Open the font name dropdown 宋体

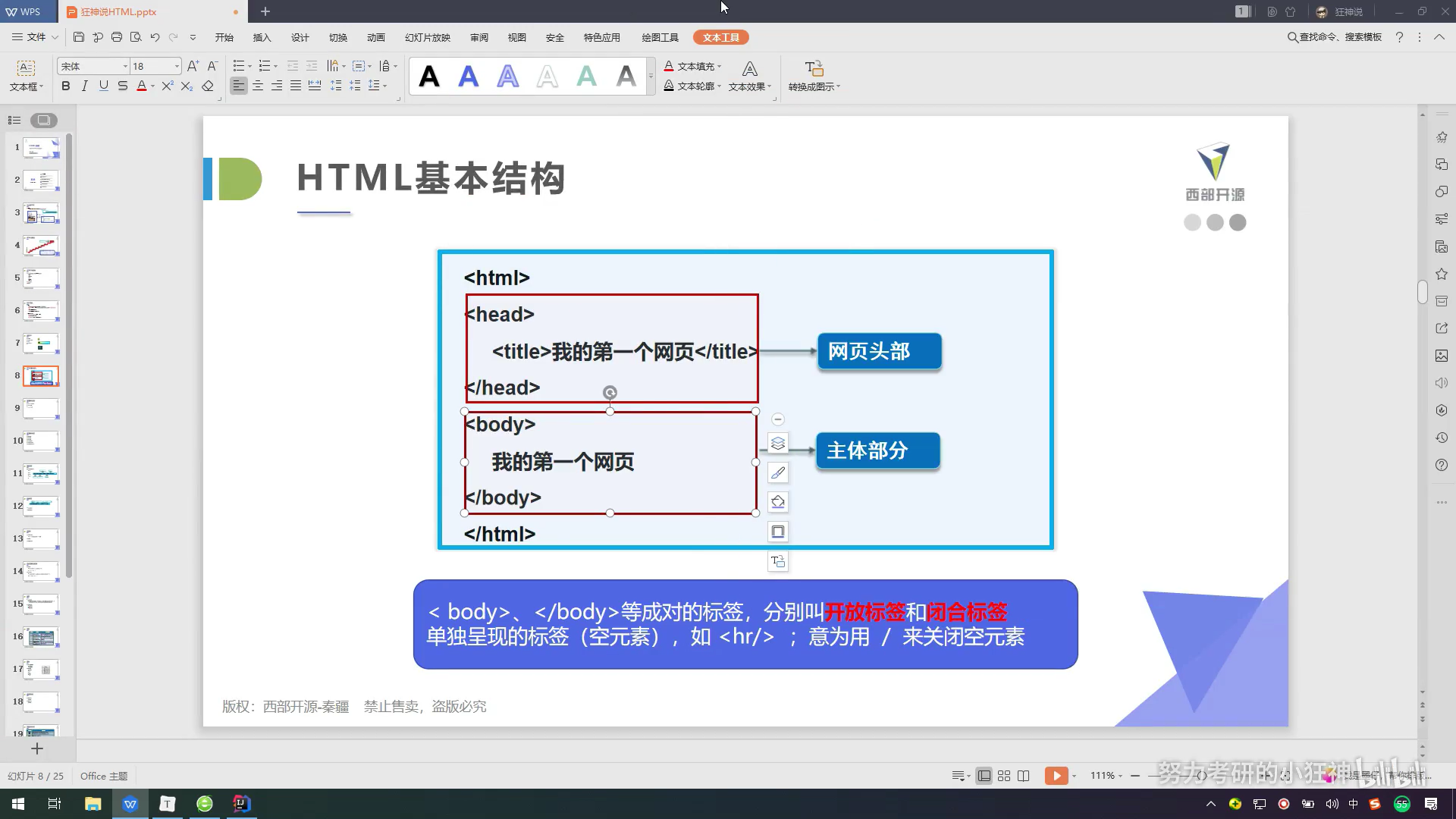[x=125, y=66]
